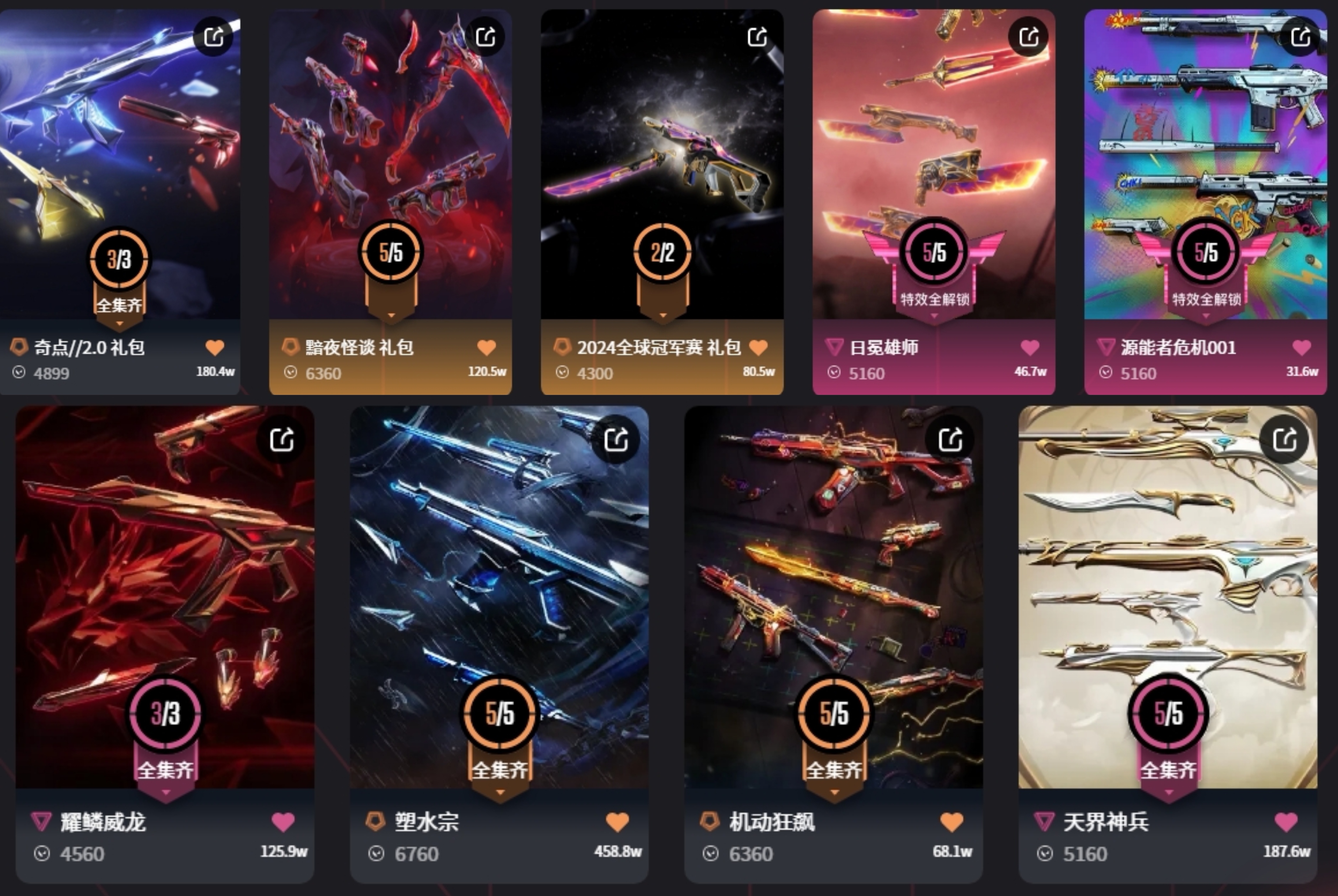The width and height of the screenshot is (1338, 896).
Task: Click the 3/3 progress ring on 奇点//2.0
Action: coord(120,259)
